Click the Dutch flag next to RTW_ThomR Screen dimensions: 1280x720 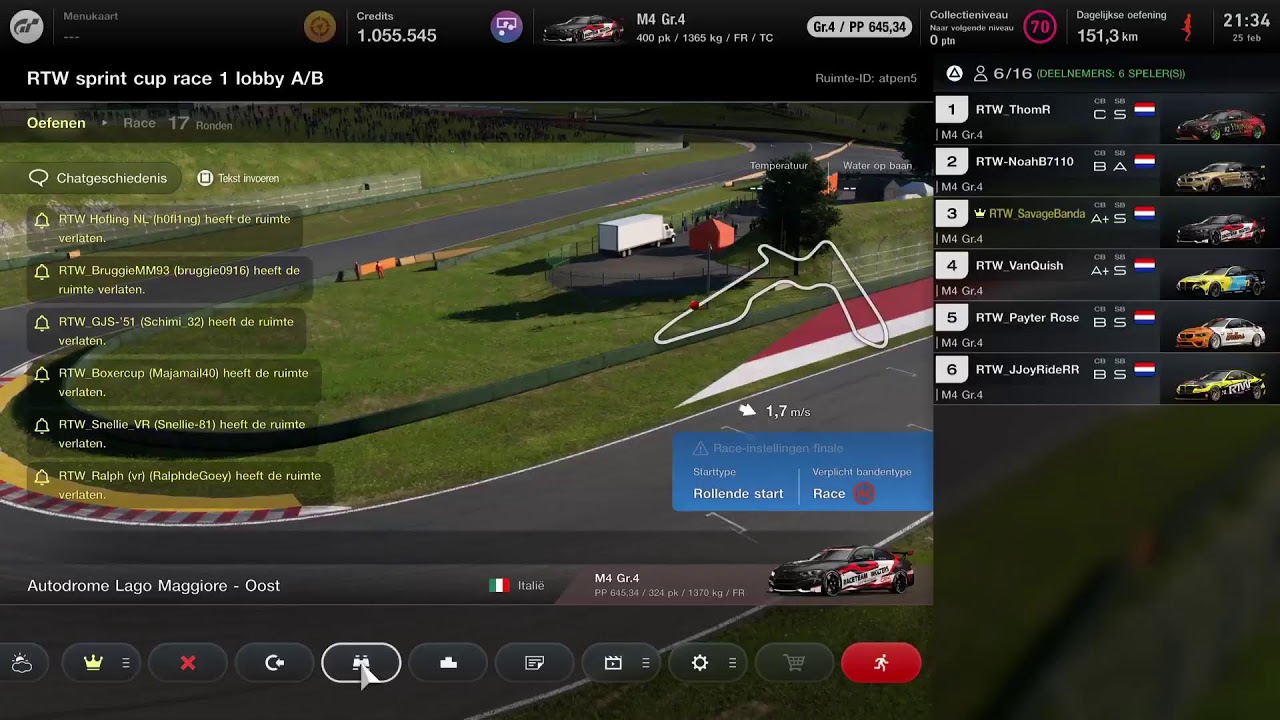click(1145, 109)
